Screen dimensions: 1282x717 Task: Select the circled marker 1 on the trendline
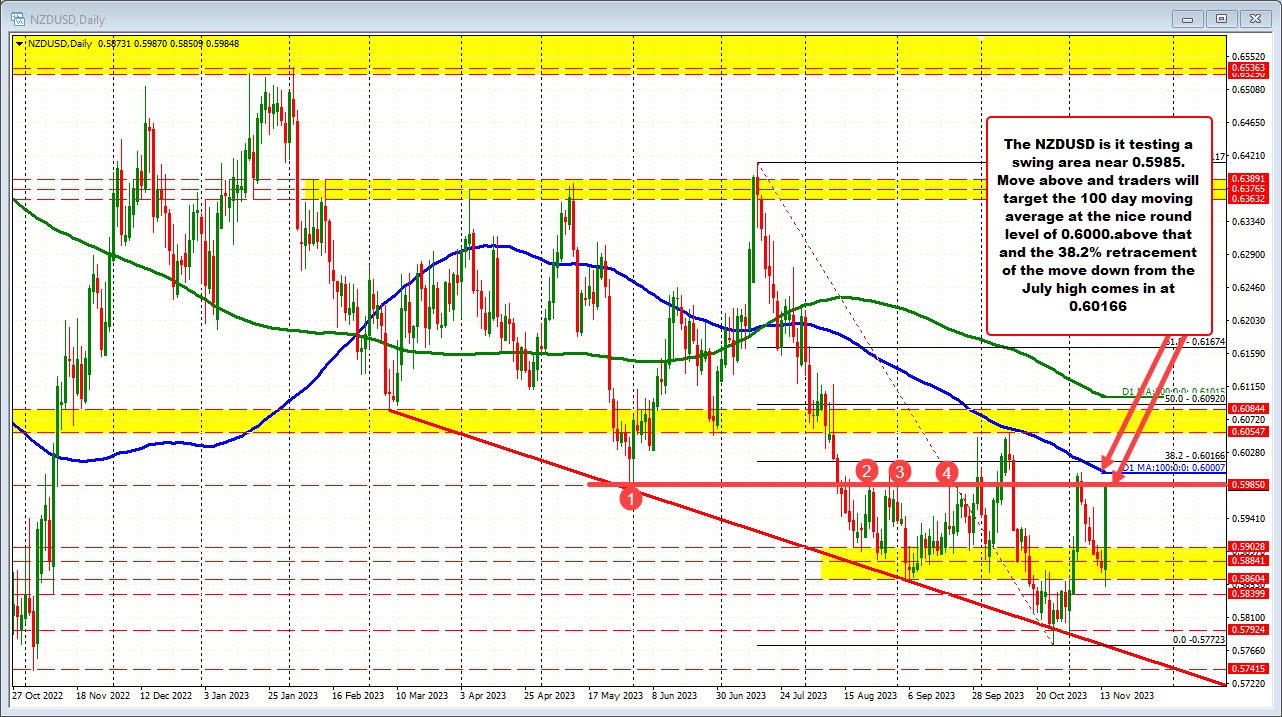tap(631, 499)
